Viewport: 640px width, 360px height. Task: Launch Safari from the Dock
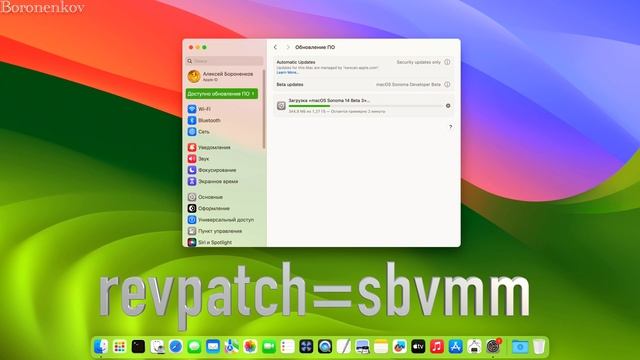point(176,347)
